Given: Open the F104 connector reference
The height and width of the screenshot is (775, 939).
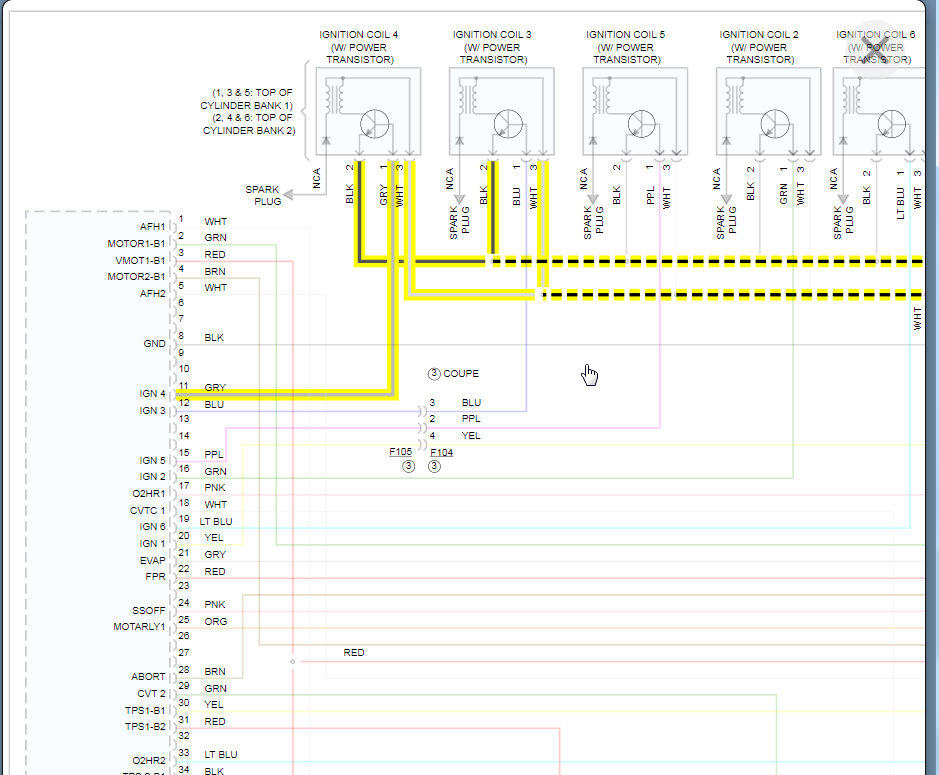Looking at the screenshot, I should pos(441,452).
